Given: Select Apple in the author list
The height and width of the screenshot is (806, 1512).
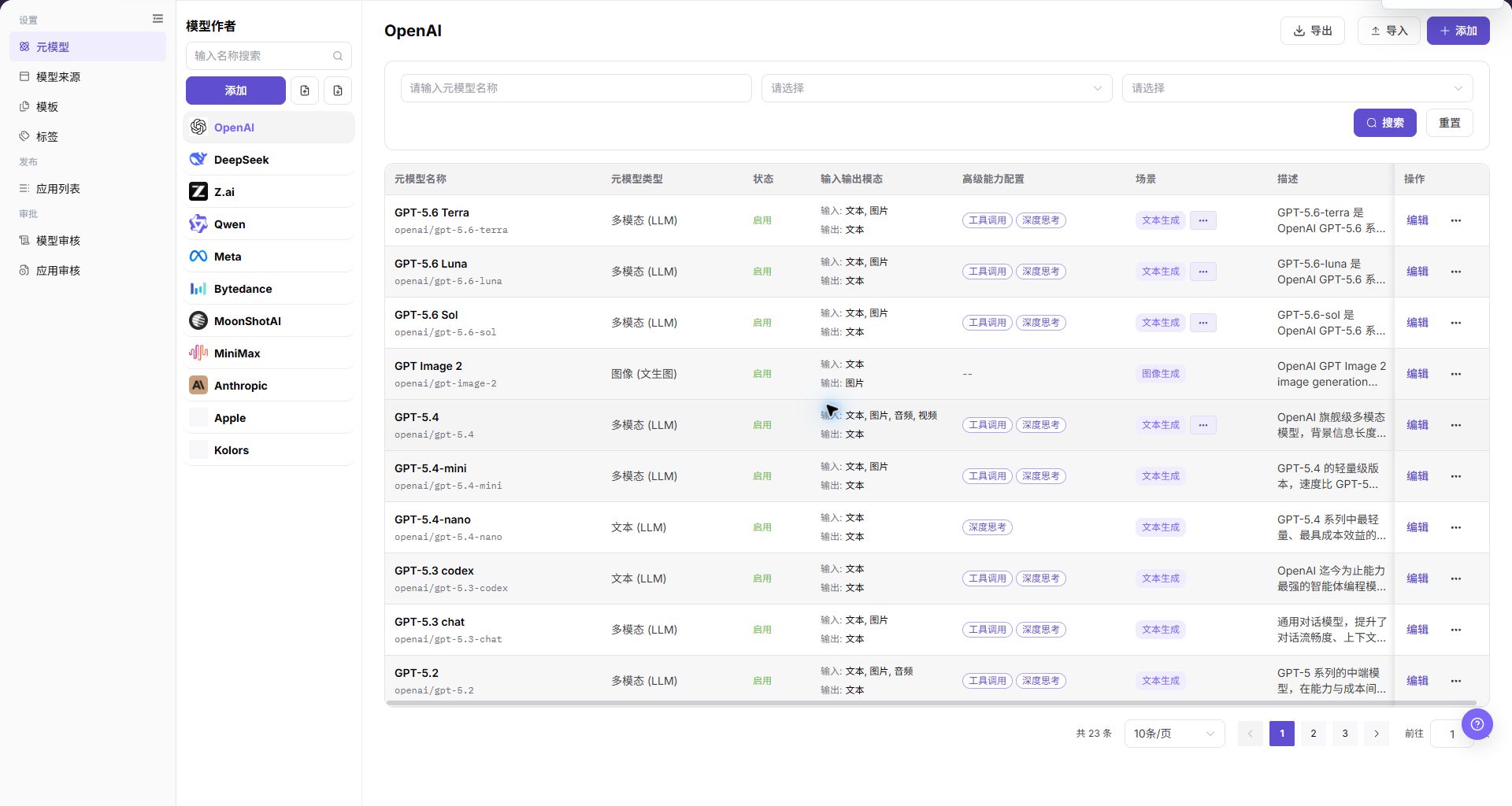Looking at the screenshot, I should click(269, 418).
